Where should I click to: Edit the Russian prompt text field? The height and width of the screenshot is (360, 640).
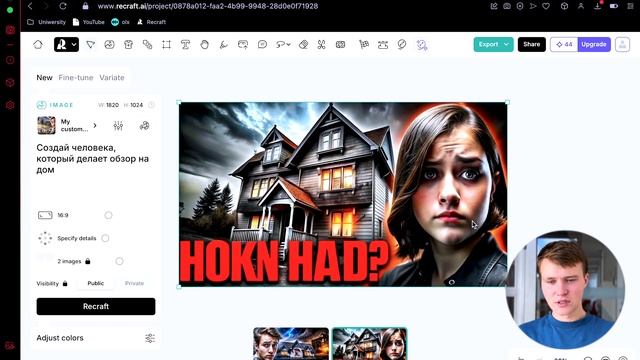(x=95, y=158)
